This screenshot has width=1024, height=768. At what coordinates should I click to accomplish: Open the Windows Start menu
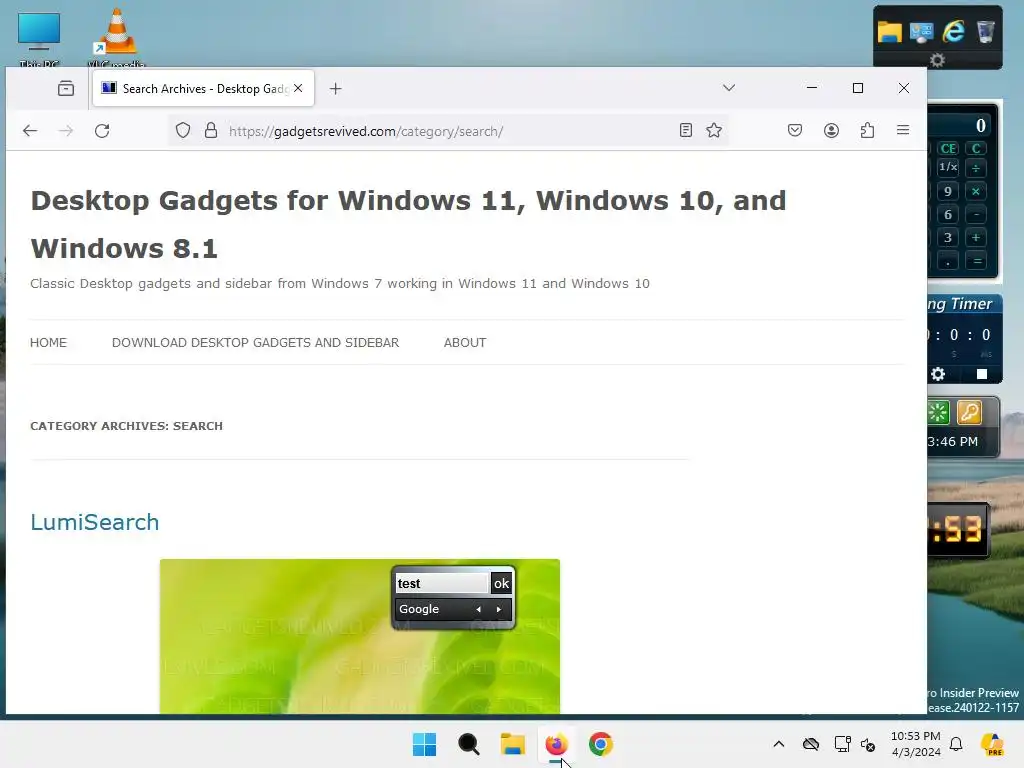(x=424, y=744)
